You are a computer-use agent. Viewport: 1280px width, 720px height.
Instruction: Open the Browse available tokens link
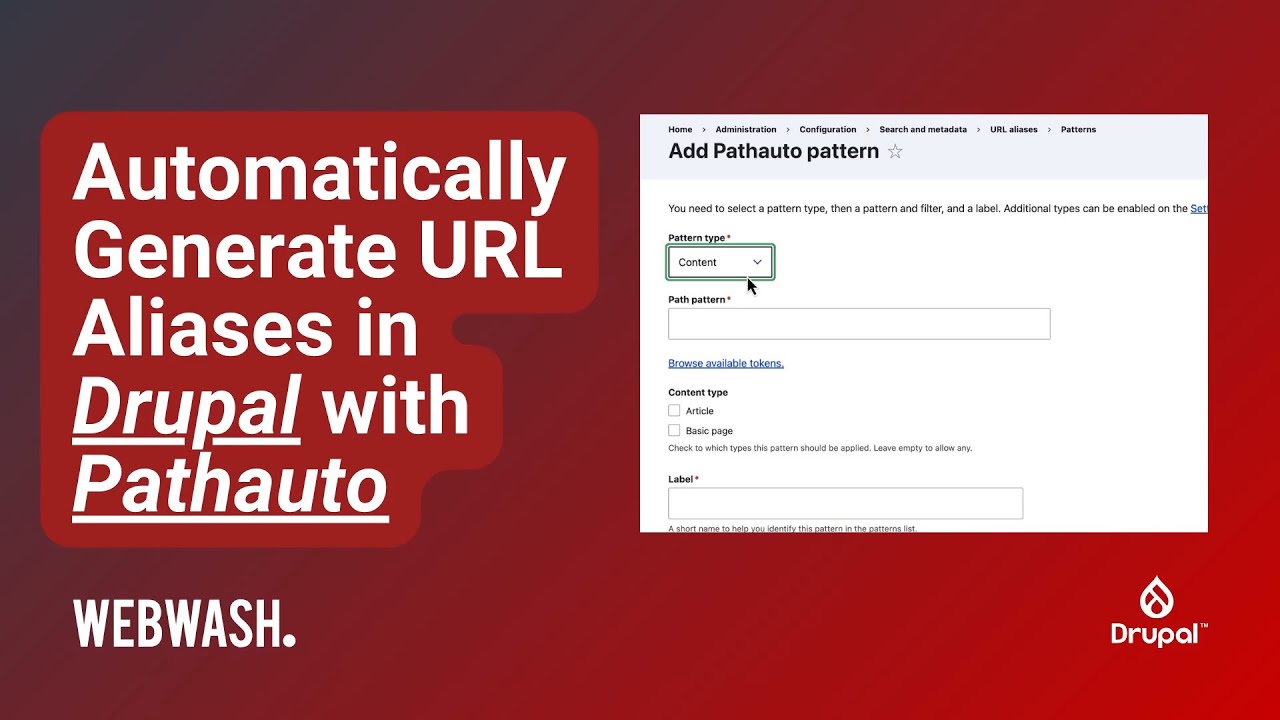point(726,363)
